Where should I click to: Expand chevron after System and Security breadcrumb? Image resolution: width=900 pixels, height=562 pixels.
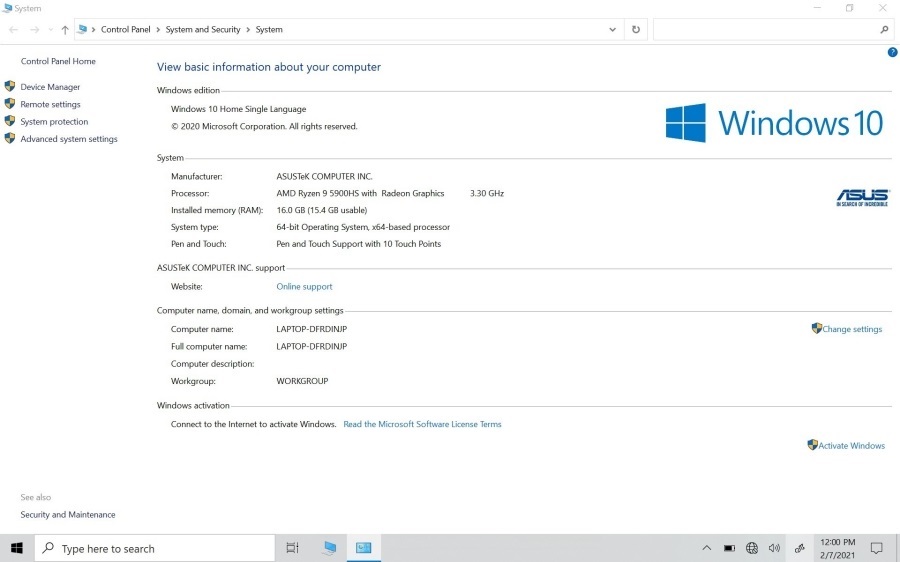tap(249, 30)
